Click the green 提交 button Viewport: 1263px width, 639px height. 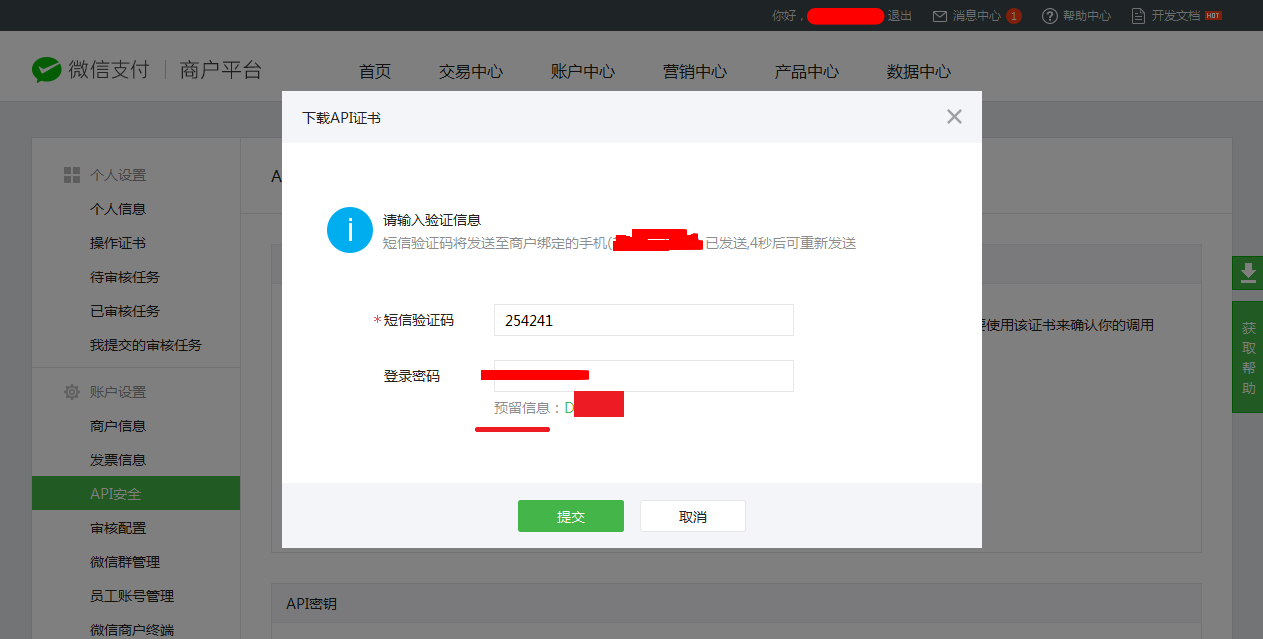571,516
